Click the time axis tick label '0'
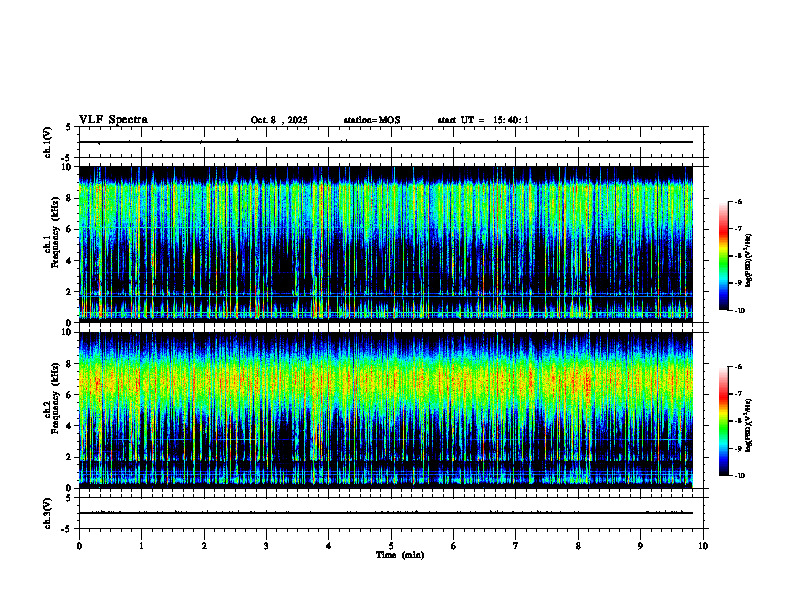792x612 pixels. (79, 546)
